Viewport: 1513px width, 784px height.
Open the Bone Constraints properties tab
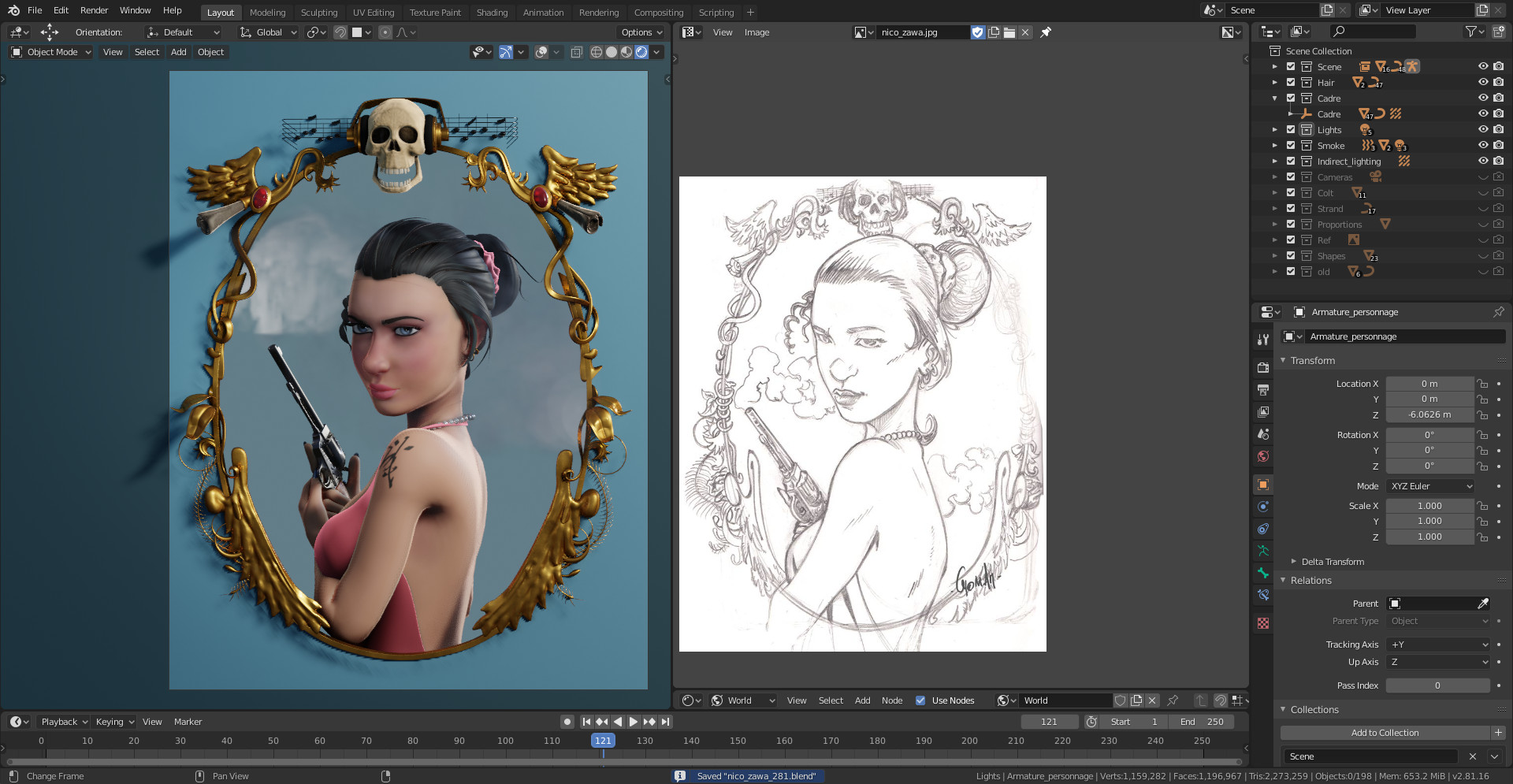point(1263,595)
